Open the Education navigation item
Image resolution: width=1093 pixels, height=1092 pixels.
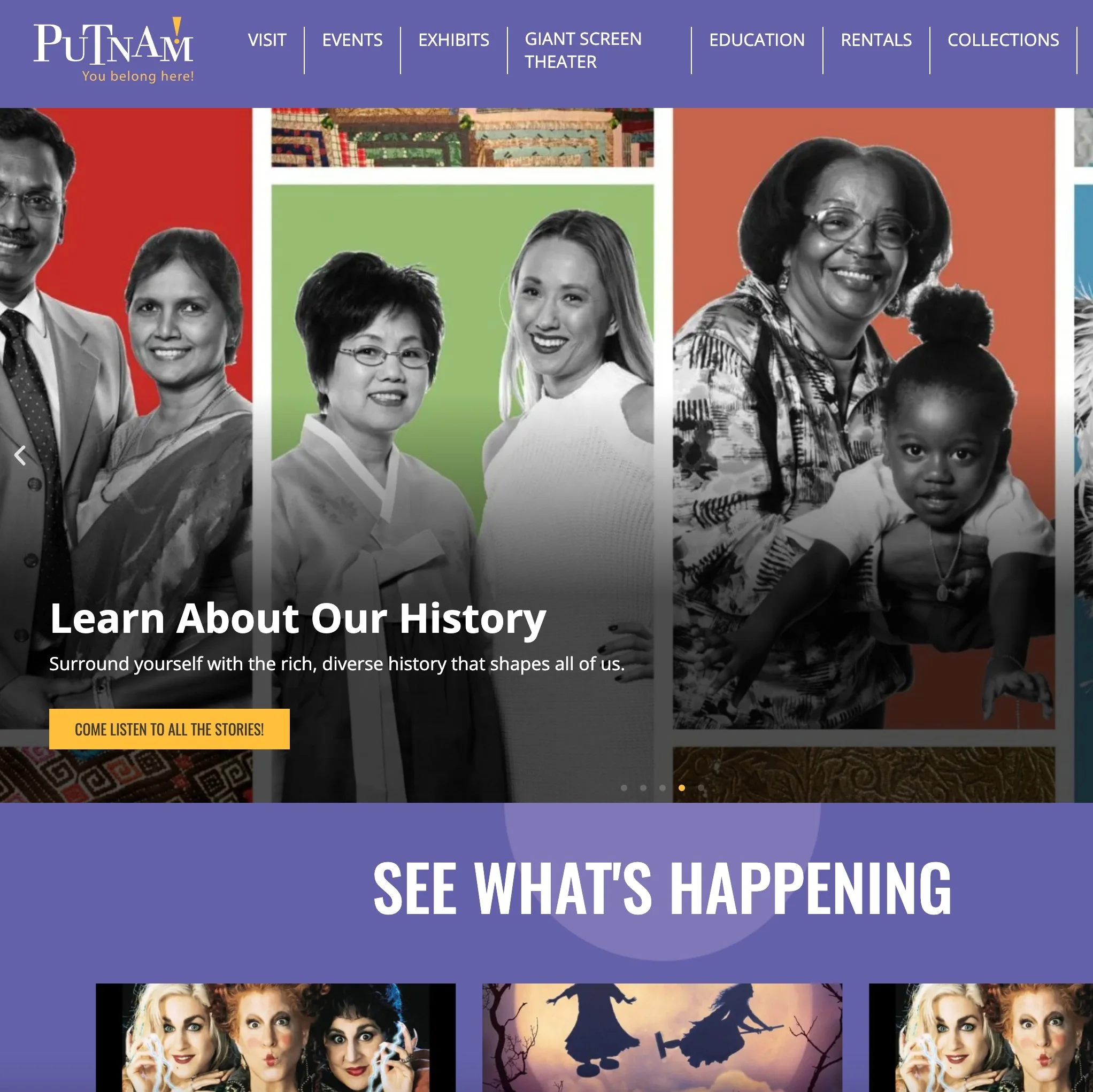(x=757, y=40)
